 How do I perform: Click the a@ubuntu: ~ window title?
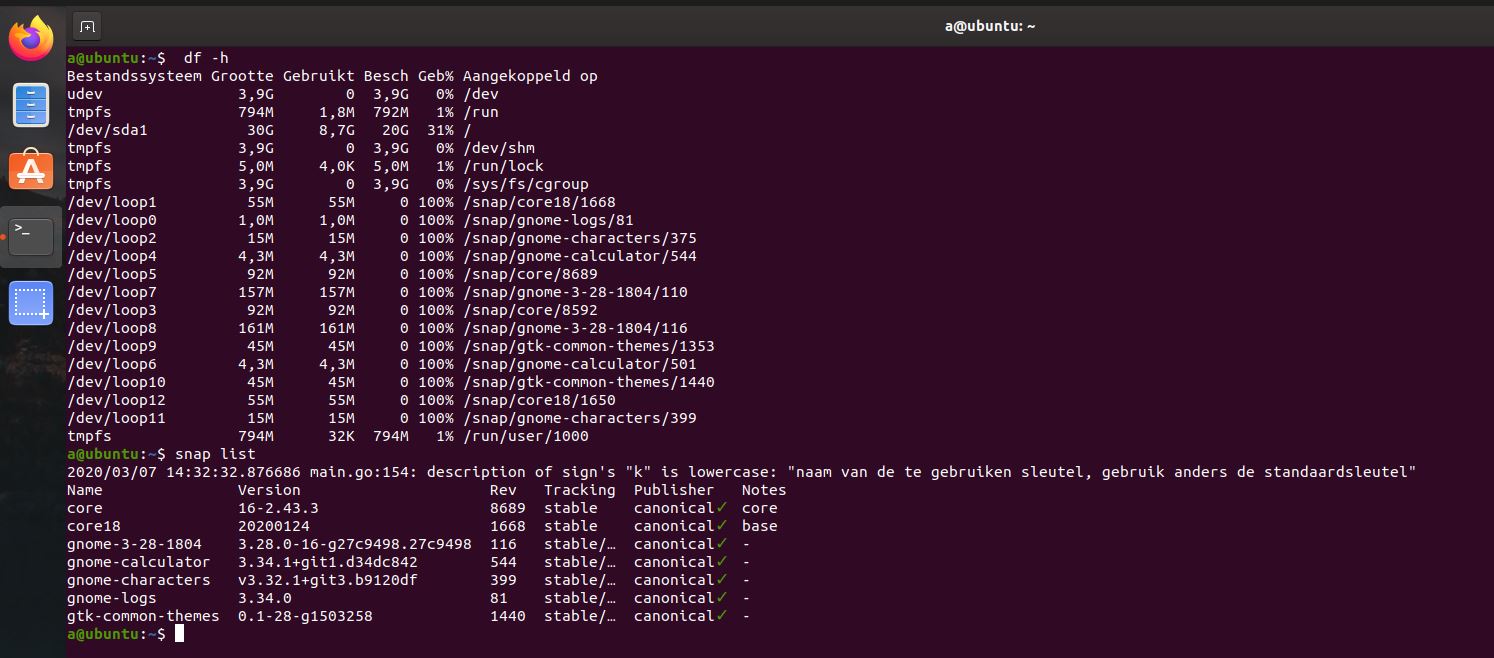point(989,26)
